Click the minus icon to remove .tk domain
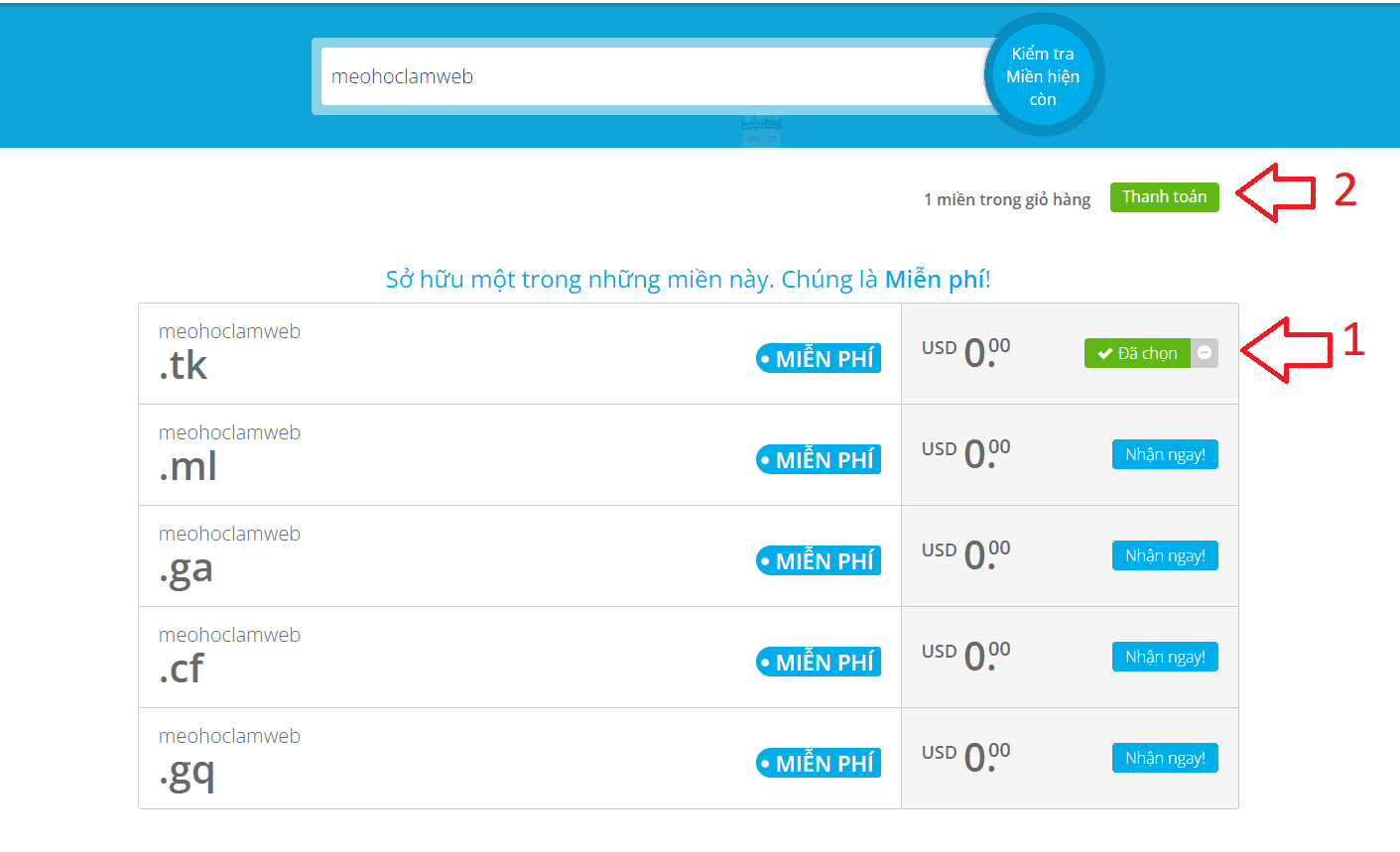The height and width of the screenshot is (852, 1400). pos(1204,353)
